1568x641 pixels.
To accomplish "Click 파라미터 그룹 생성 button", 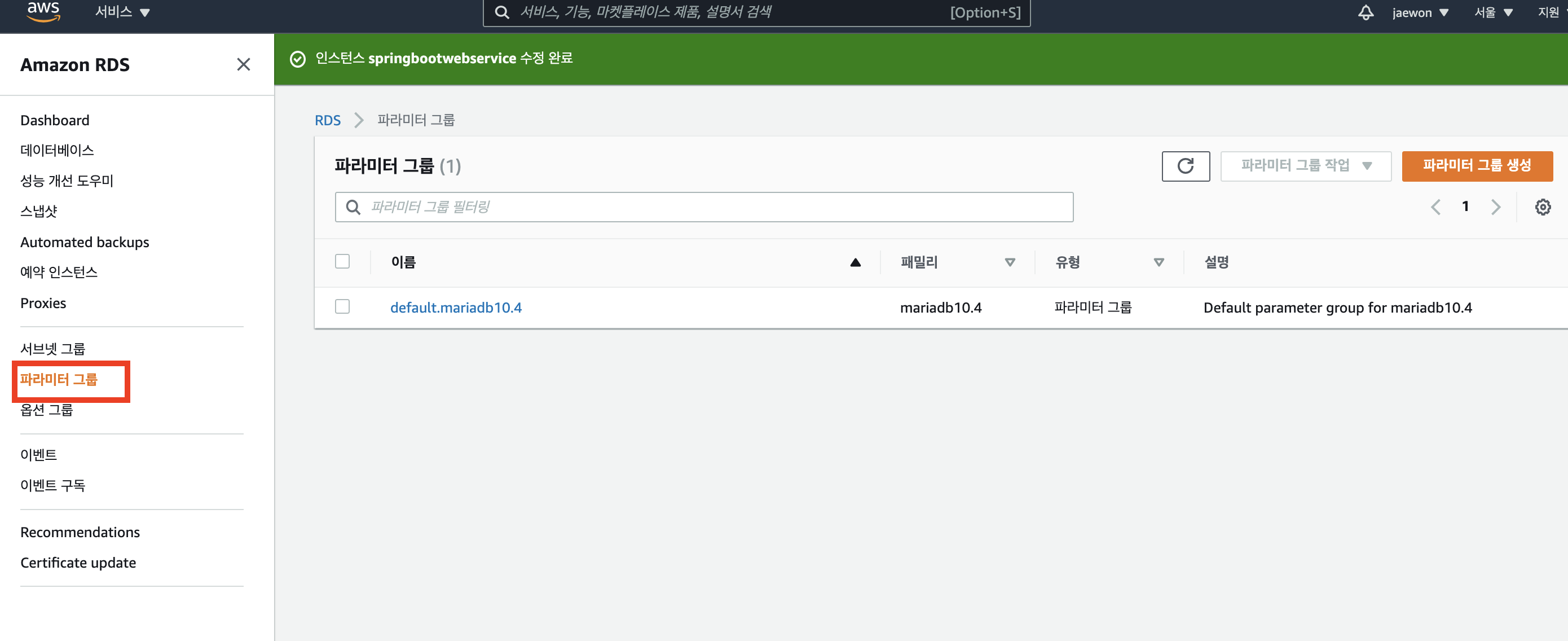I will pos(1477,166).
